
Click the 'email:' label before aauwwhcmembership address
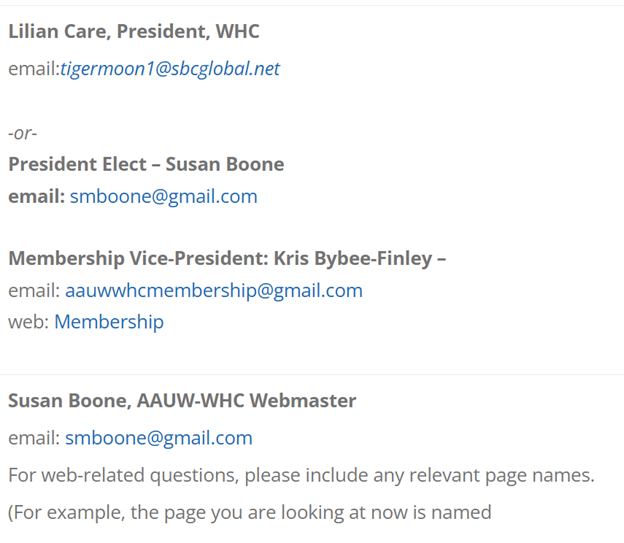[x=34, y=291]
